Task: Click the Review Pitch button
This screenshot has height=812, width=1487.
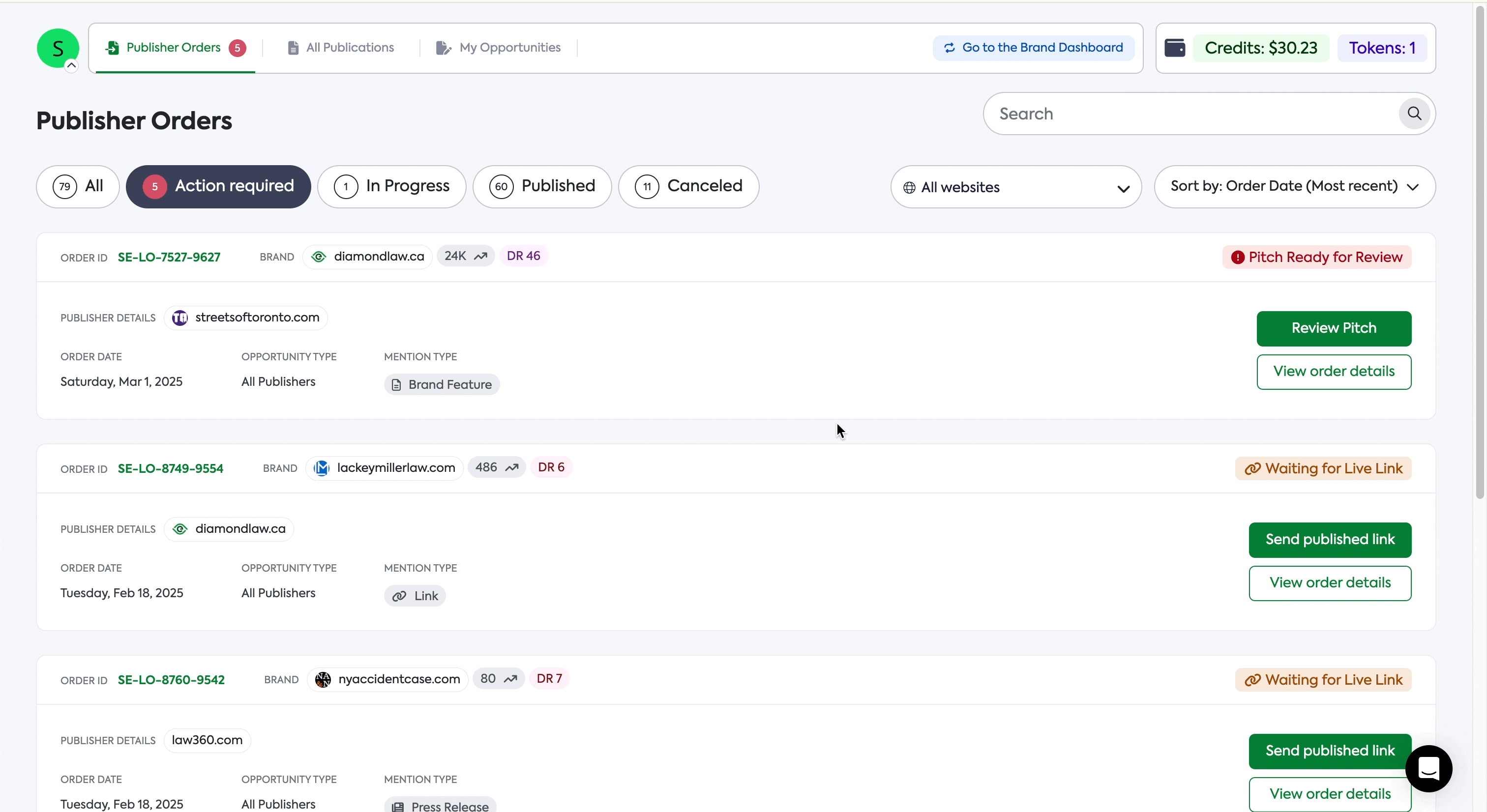Action: pyautogui.click(x=1334, y=328)
